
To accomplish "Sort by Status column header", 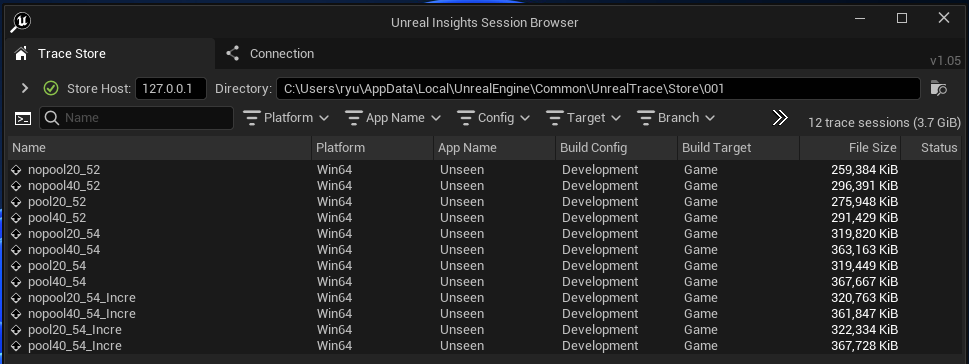I will tap(931, 148).
